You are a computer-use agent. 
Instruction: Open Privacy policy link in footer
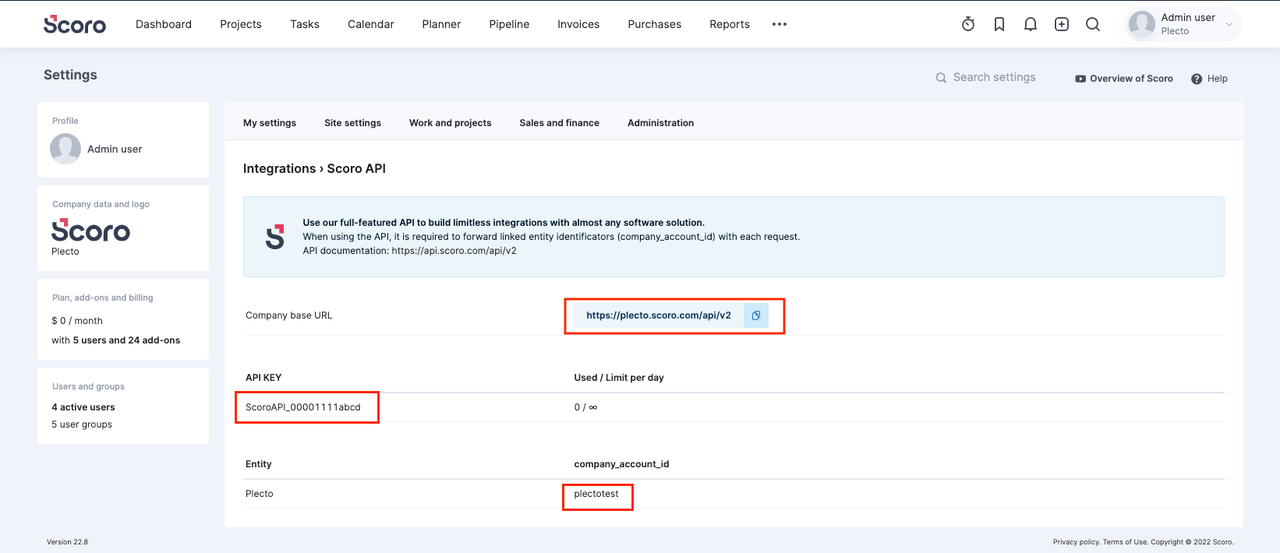[x=1077, y=542]
